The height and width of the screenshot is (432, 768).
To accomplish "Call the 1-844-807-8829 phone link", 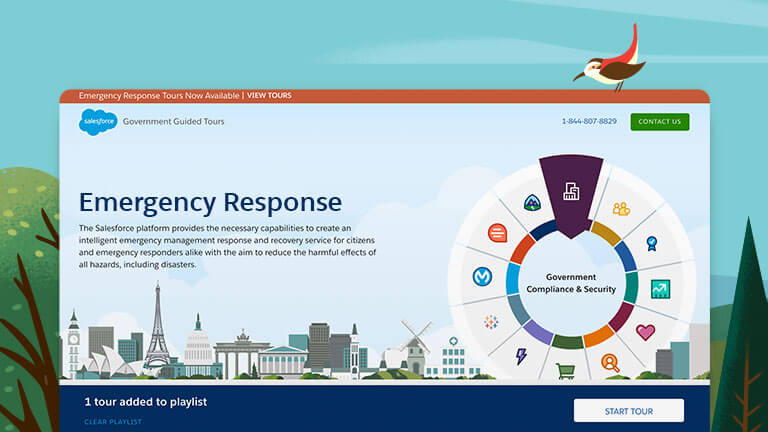I will 589,121.
